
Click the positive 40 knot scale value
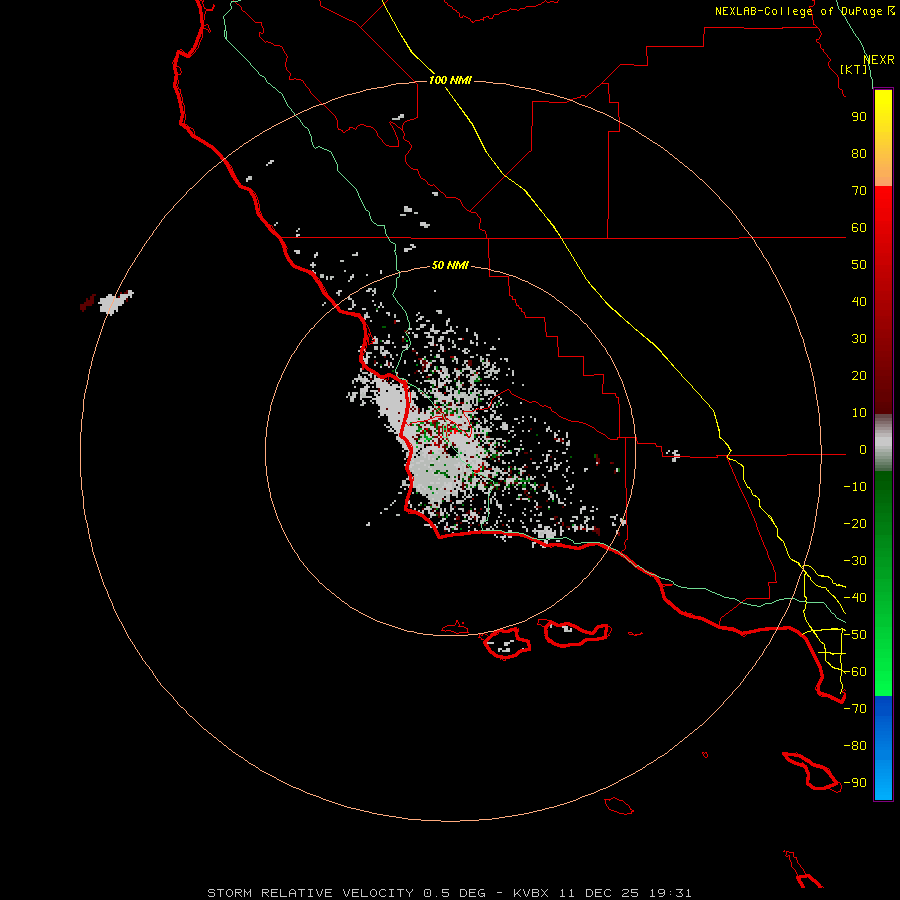[x=859, y=302]
